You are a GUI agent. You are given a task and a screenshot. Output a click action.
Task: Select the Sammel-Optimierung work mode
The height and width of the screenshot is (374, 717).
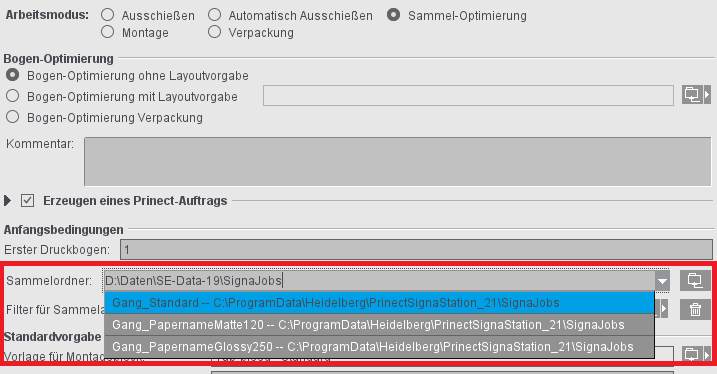pyautogui.click(x=393, y=15)
